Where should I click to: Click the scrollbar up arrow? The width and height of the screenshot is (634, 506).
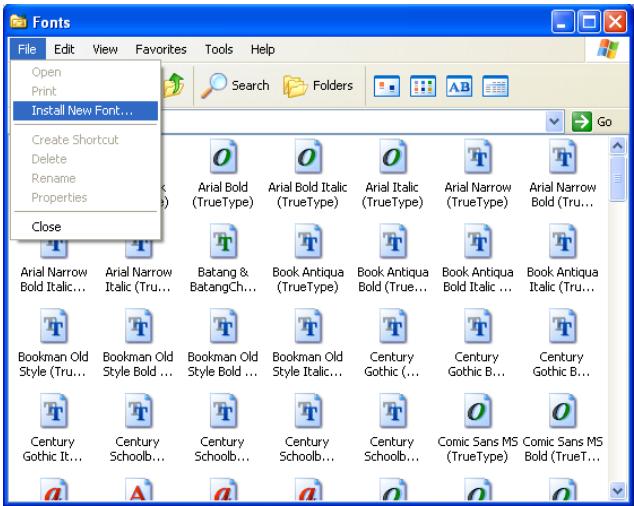[x=617, y=146]
